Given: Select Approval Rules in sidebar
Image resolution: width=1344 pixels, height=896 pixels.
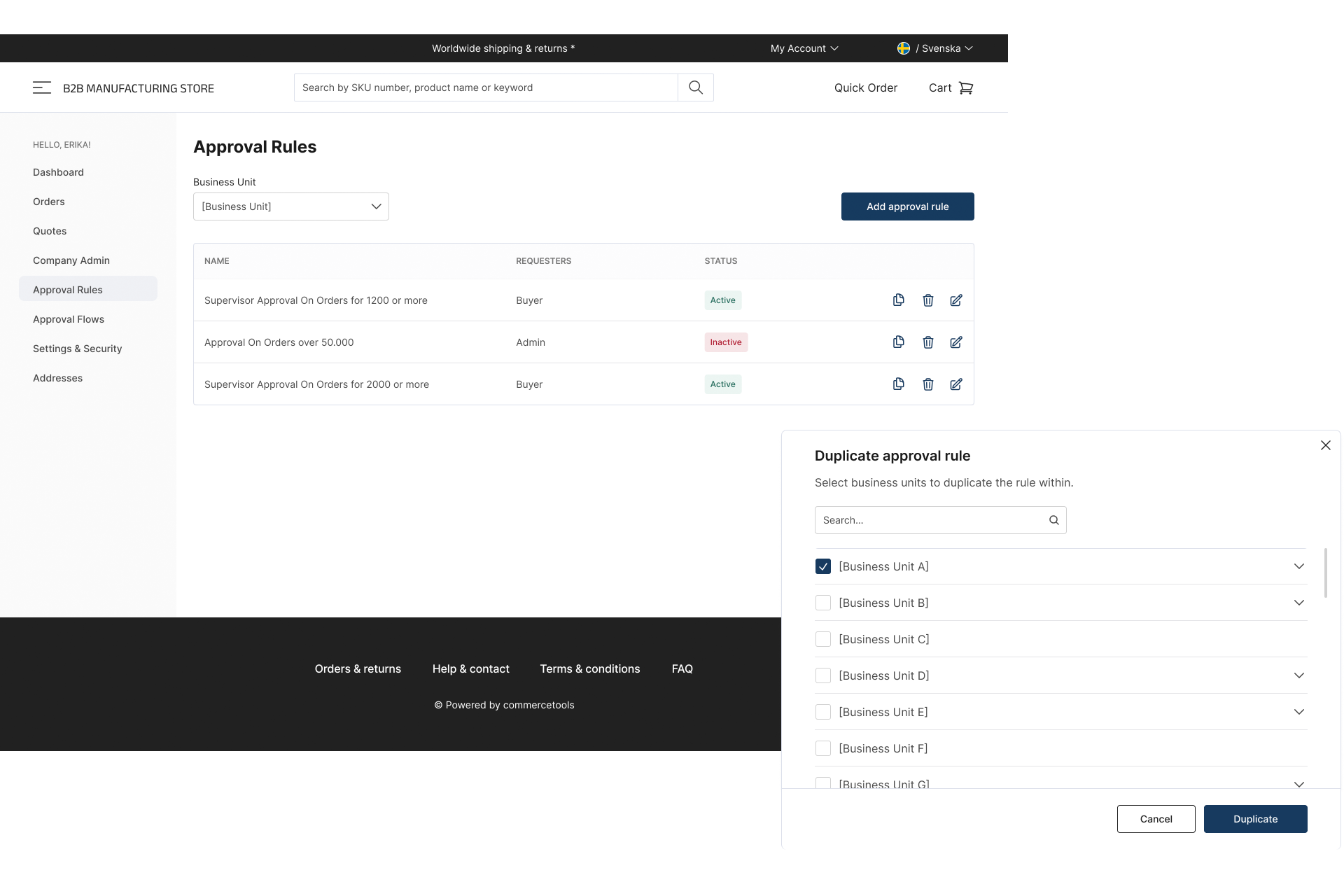Looking at the screenshot, I should tap(88, 289).
